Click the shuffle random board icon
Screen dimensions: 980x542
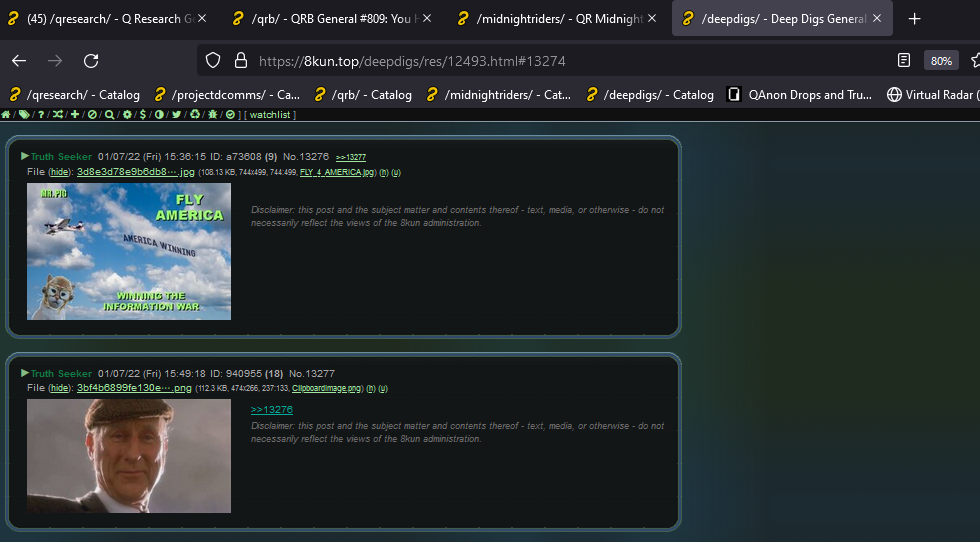(58, 114)
